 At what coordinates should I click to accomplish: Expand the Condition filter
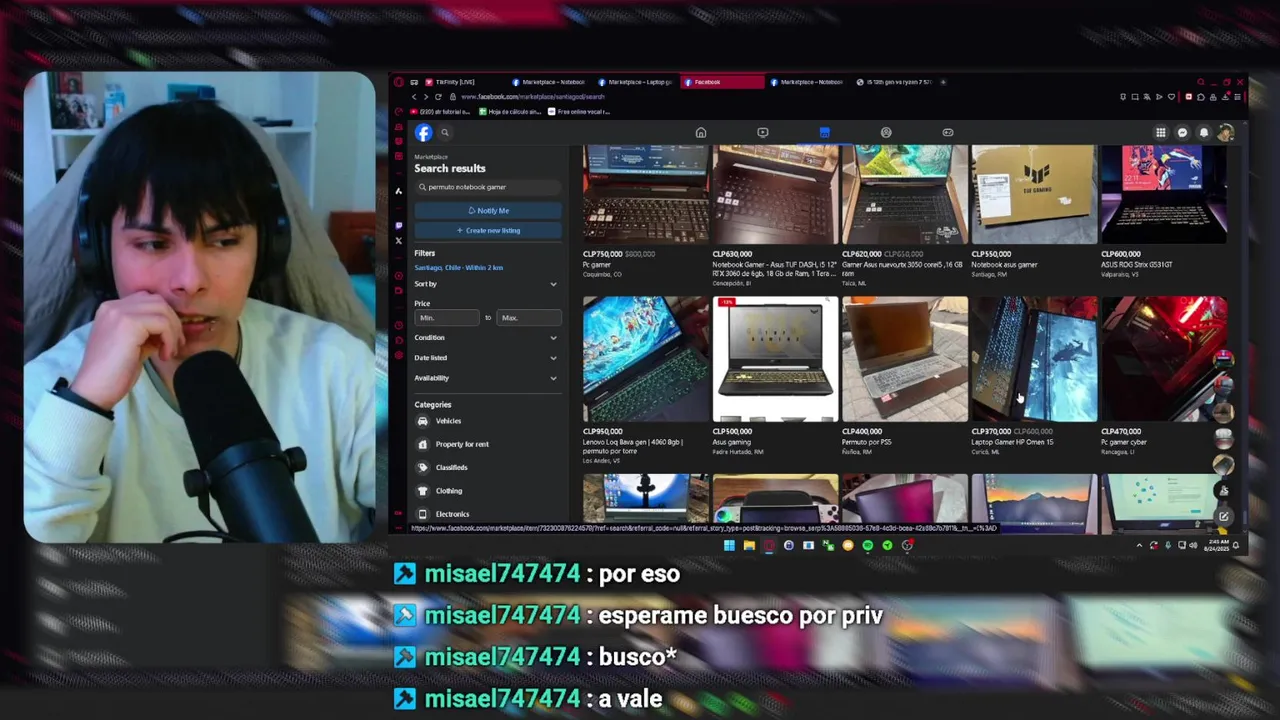tap(487, 338)
